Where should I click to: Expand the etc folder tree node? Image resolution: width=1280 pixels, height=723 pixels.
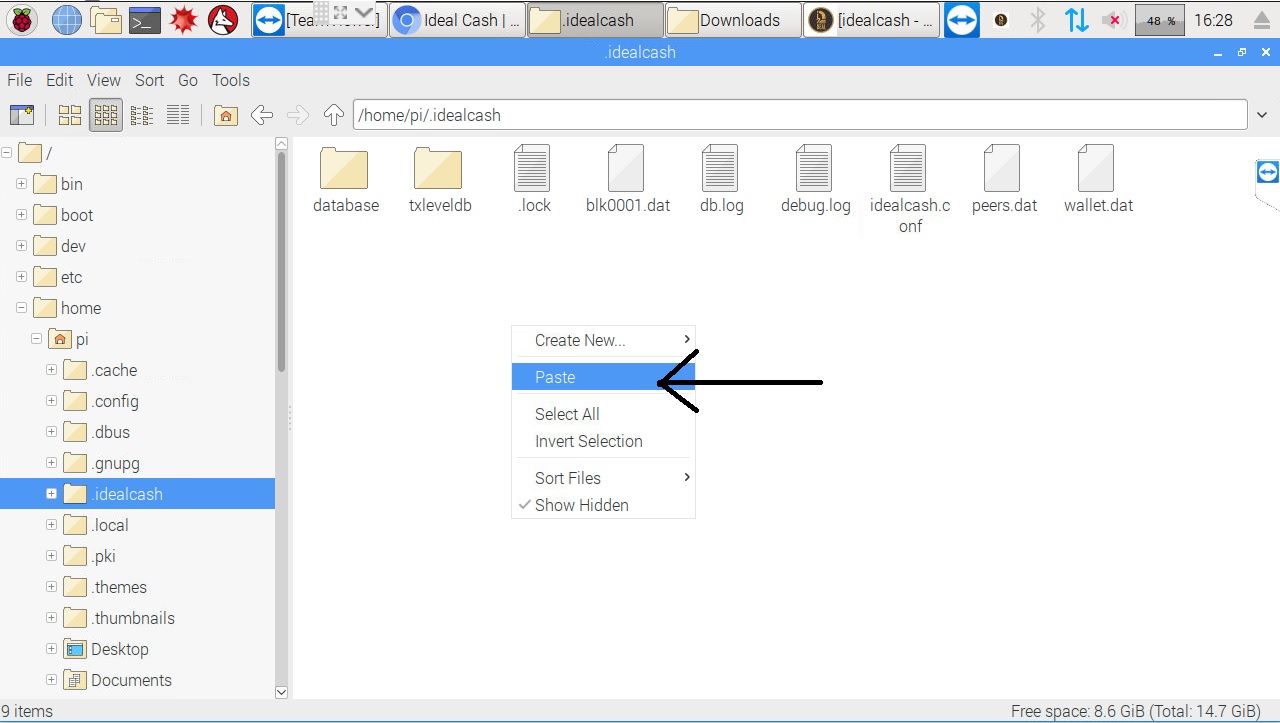(21, 277)
